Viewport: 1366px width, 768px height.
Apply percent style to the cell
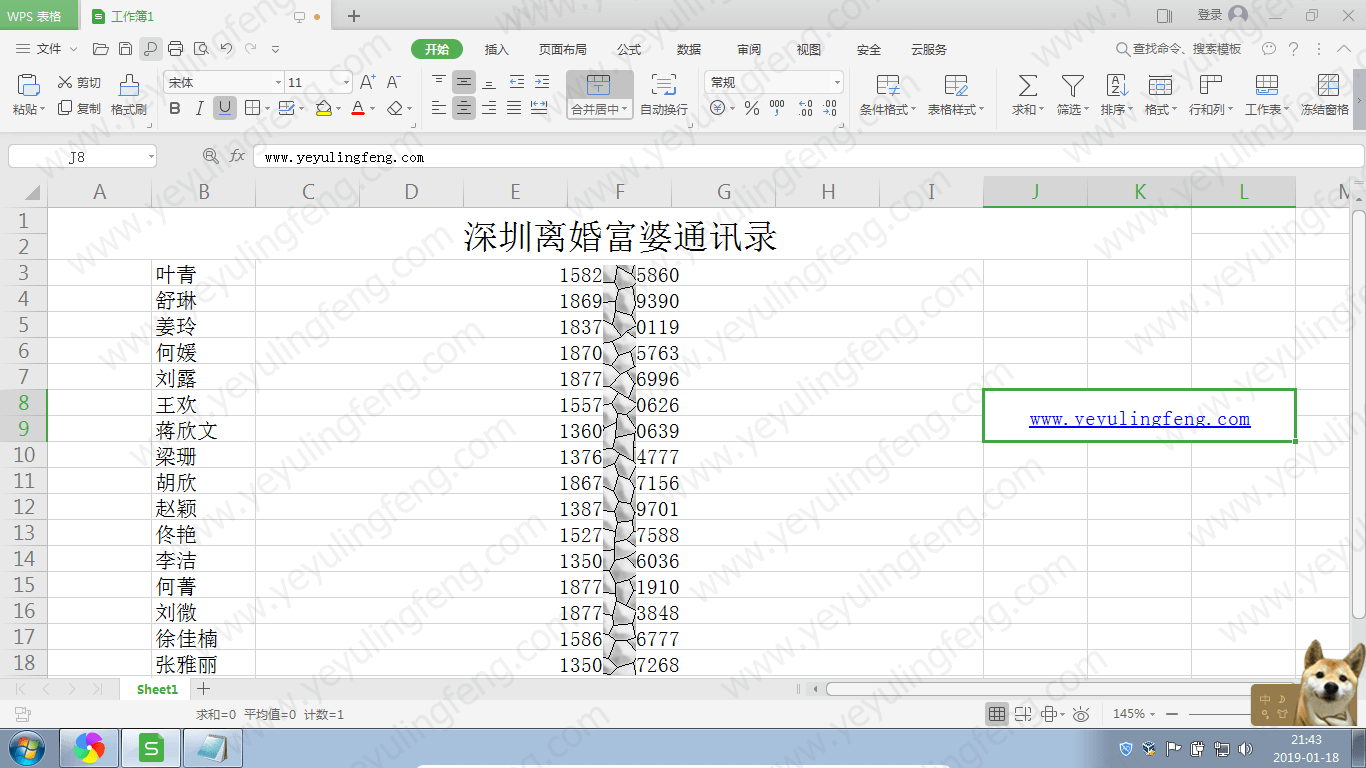(752, 108)
